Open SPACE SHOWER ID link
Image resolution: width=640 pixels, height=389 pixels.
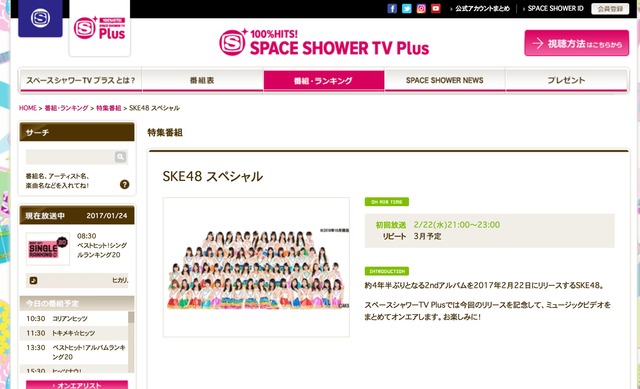coord(556,9)
